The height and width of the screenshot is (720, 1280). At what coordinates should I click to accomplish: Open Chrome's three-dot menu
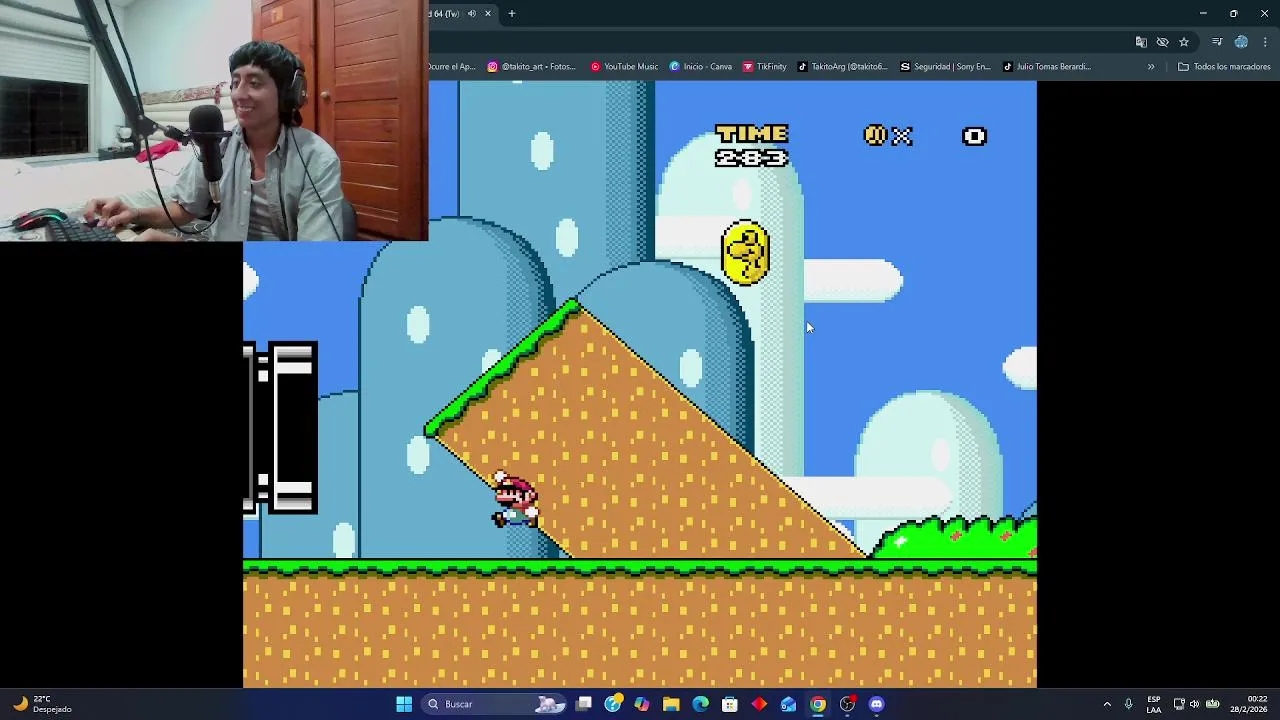tap(1265, 42)
